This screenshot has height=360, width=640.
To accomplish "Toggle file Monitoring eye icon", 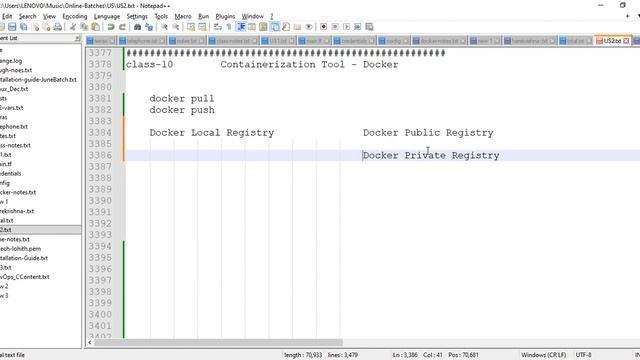I will pyautogui.click(x=309, y=27).
